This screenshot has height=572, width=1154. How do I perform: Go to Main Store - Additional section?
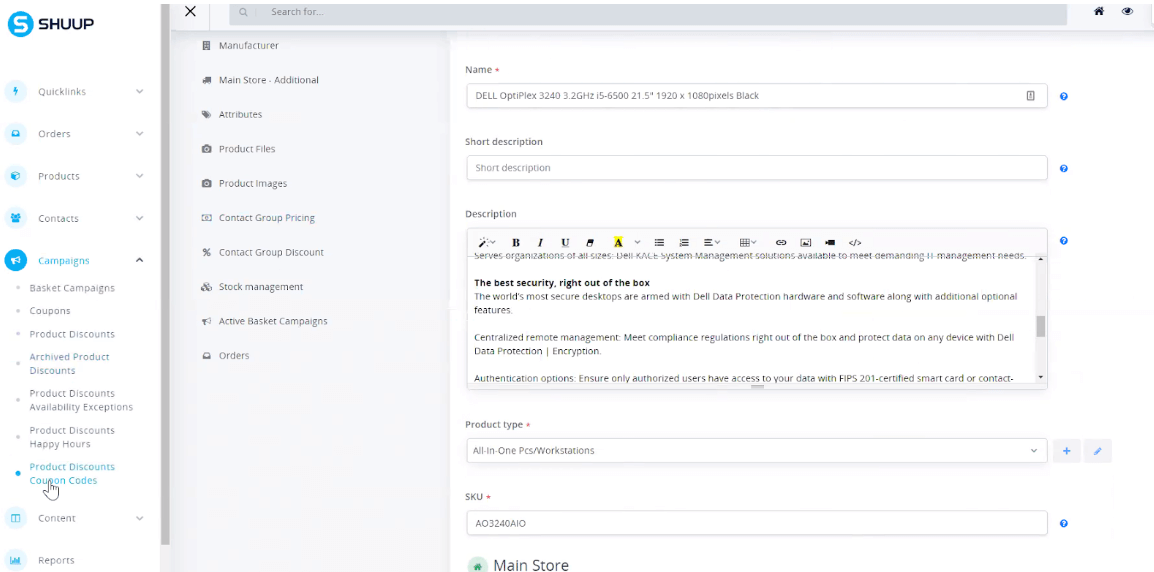(x=269, y=80)
